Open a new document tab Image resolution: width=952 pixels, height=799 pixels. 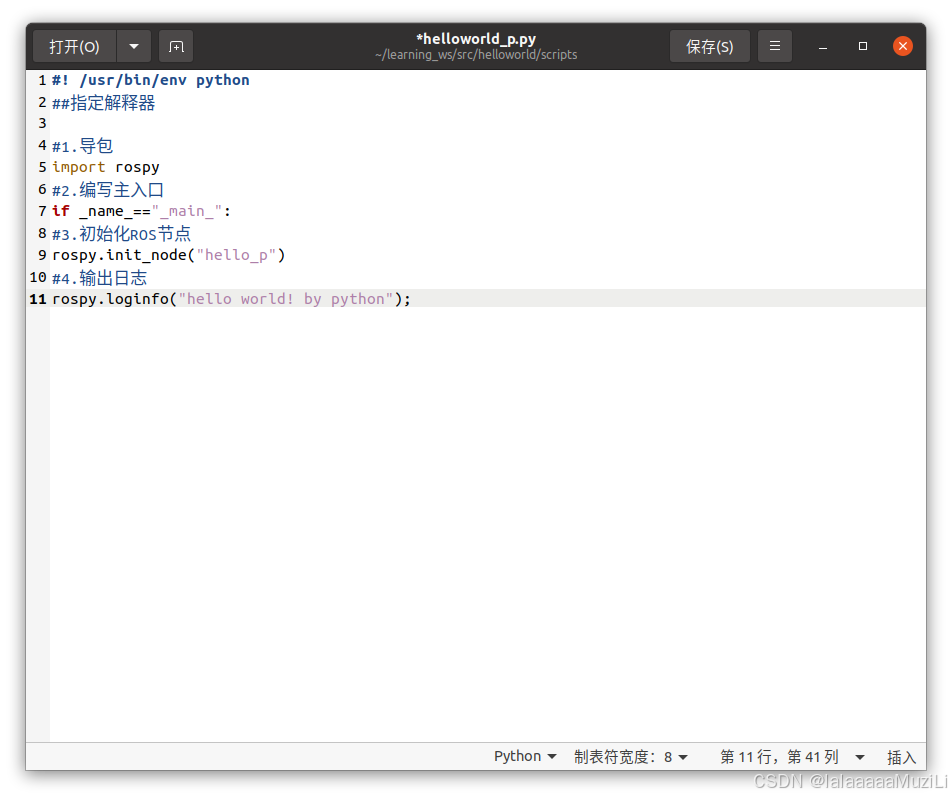175,46
